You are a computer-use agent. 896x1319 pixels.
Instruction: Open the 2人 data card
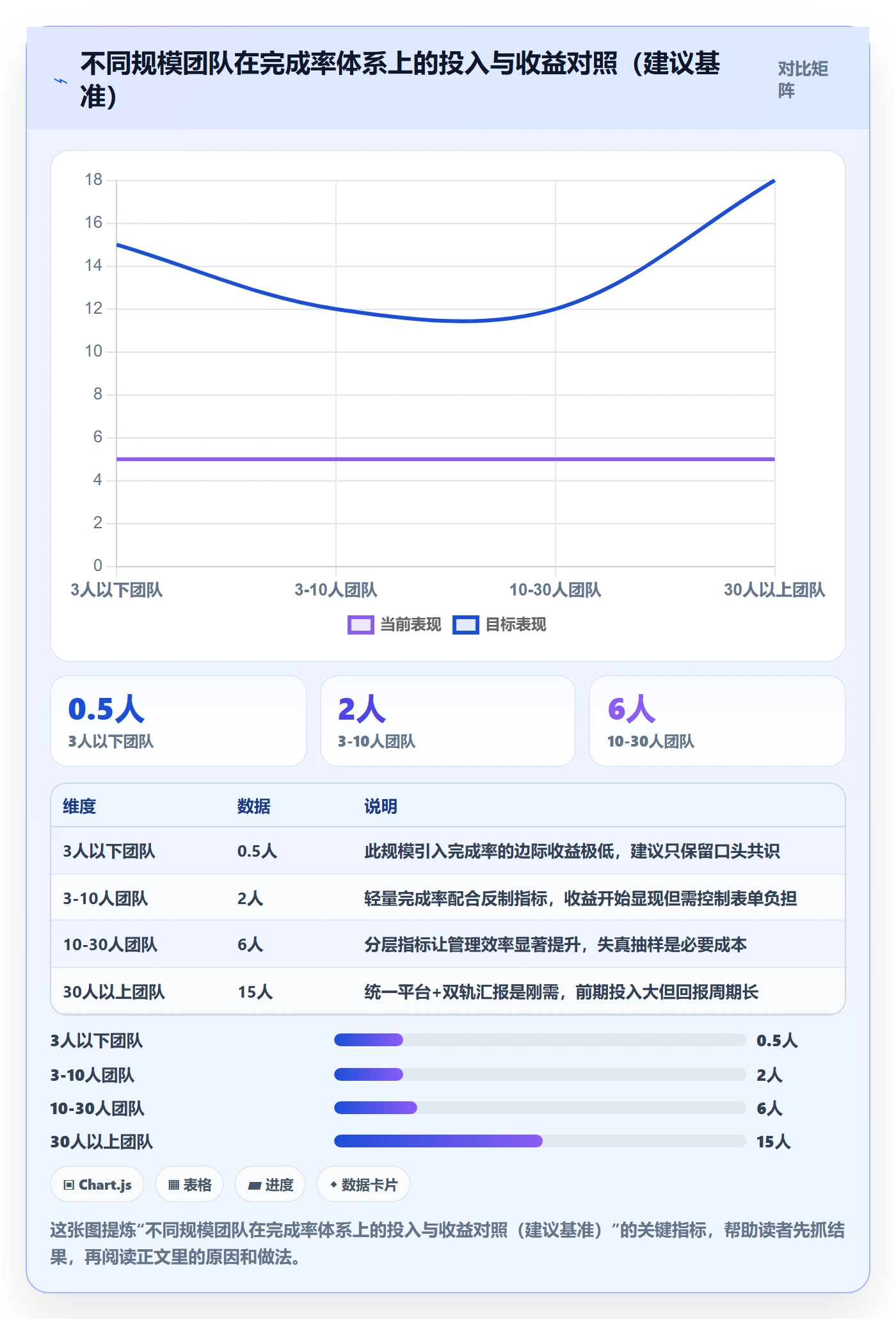448,721
